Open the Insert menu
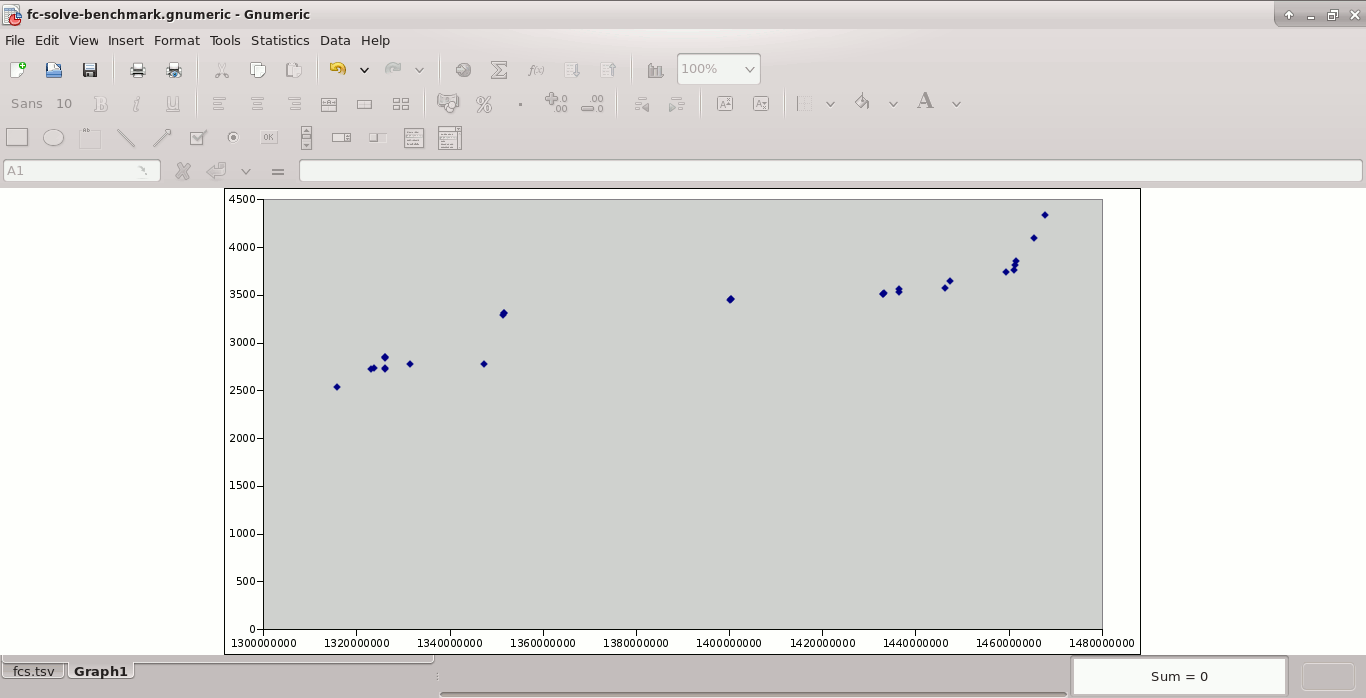Image resolution: width=1366 pixels, height=698 pixels. [126, 41]
